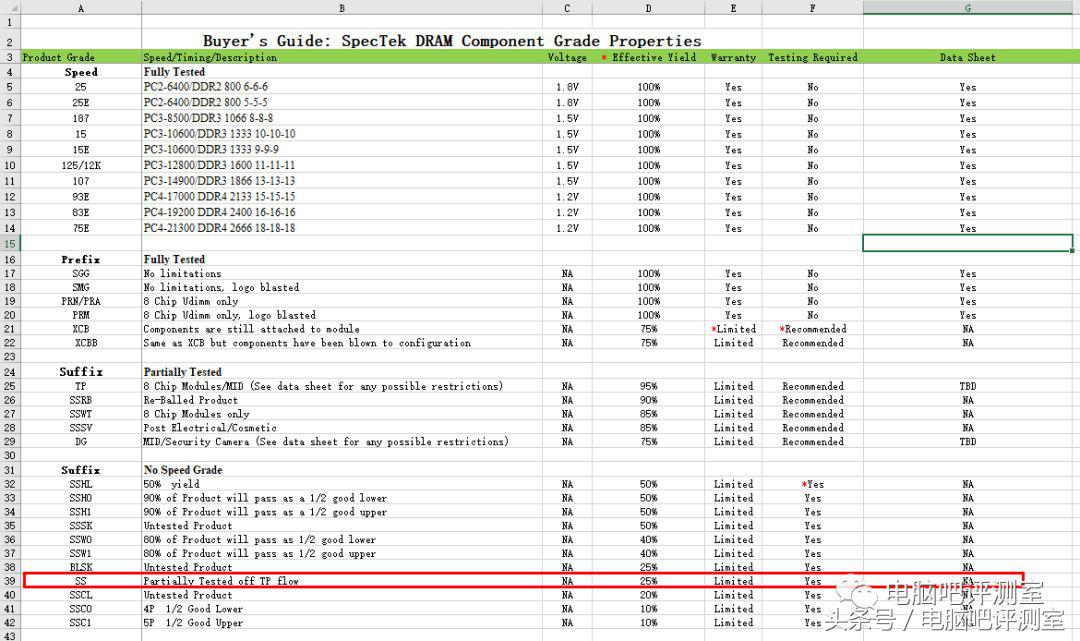Click PC3-8500/DDR3 1066 8-8-8 cell
Image resolution: width=1080 pixels, height=641 pixels.
(x=342, y=118)
